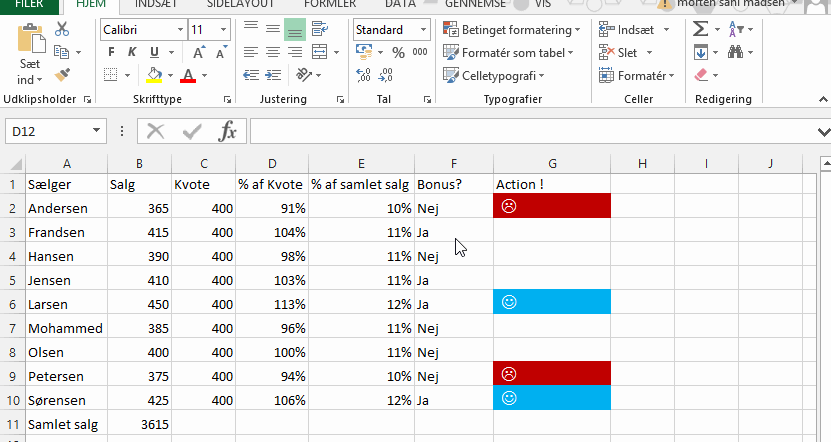Open Betinget formatering menu
The image size is (831, 442).
(516, 30)
